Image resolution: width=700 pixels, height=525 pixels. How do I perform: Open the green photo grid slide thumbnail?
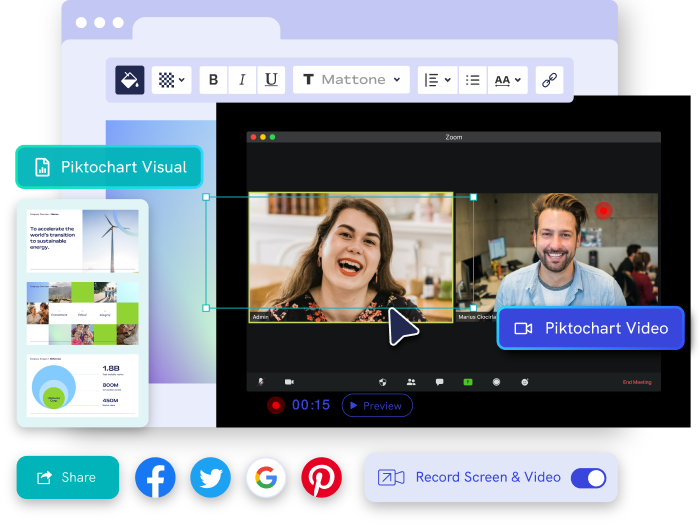pos(83,313)
